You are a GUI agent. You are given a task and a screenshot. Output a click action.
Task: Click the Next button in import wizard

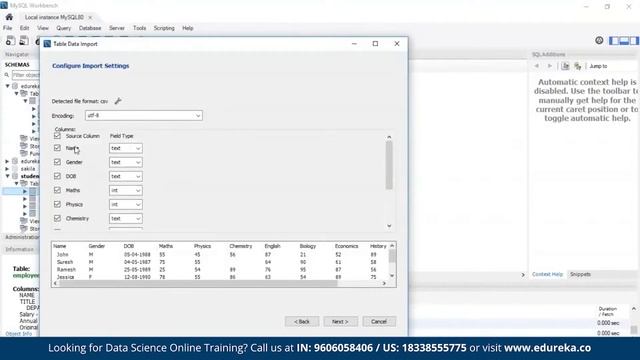click(340, 322)
